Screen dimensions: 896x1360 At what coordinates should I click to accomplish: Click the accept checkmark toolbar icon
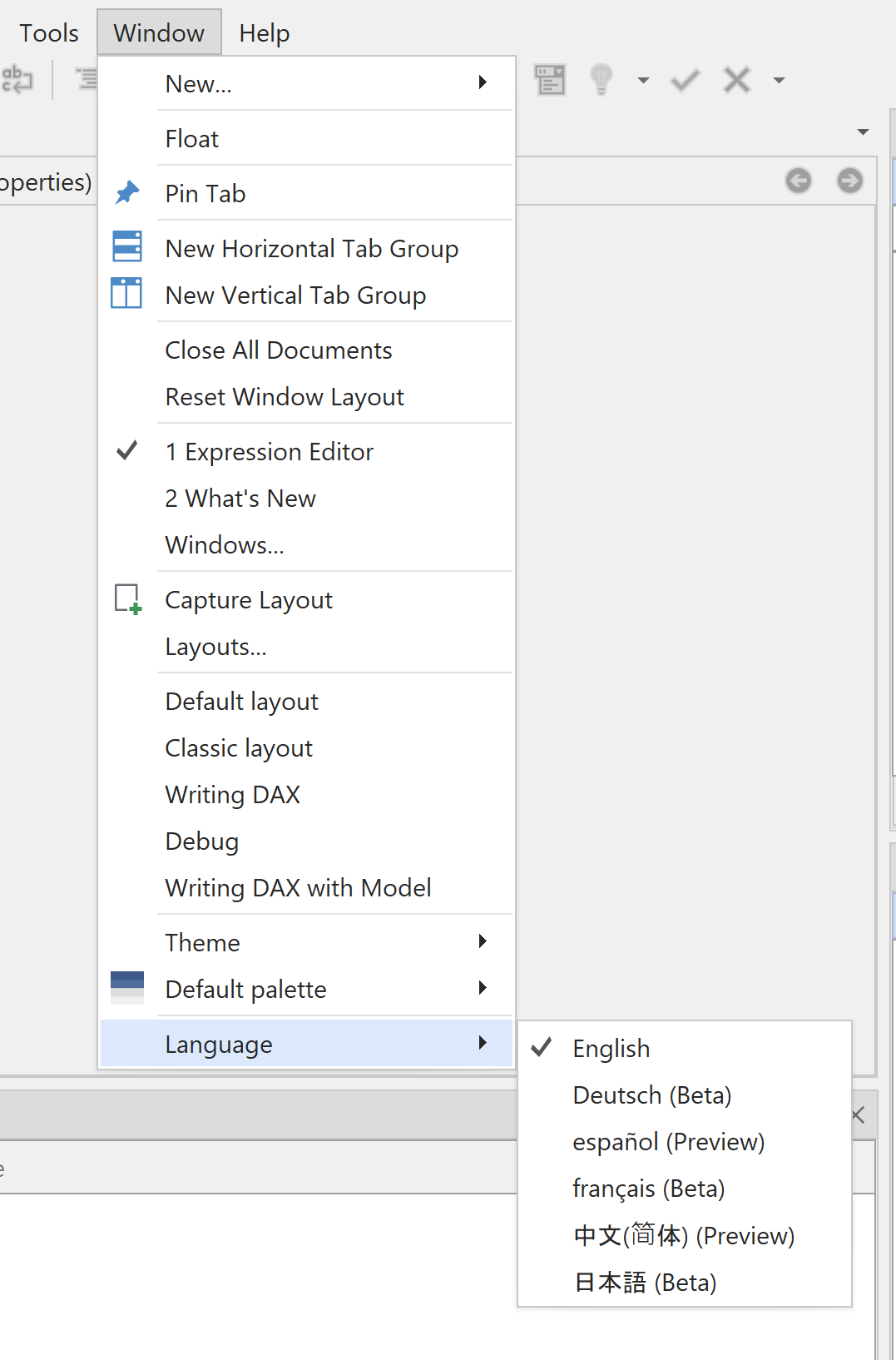[685, 81]
